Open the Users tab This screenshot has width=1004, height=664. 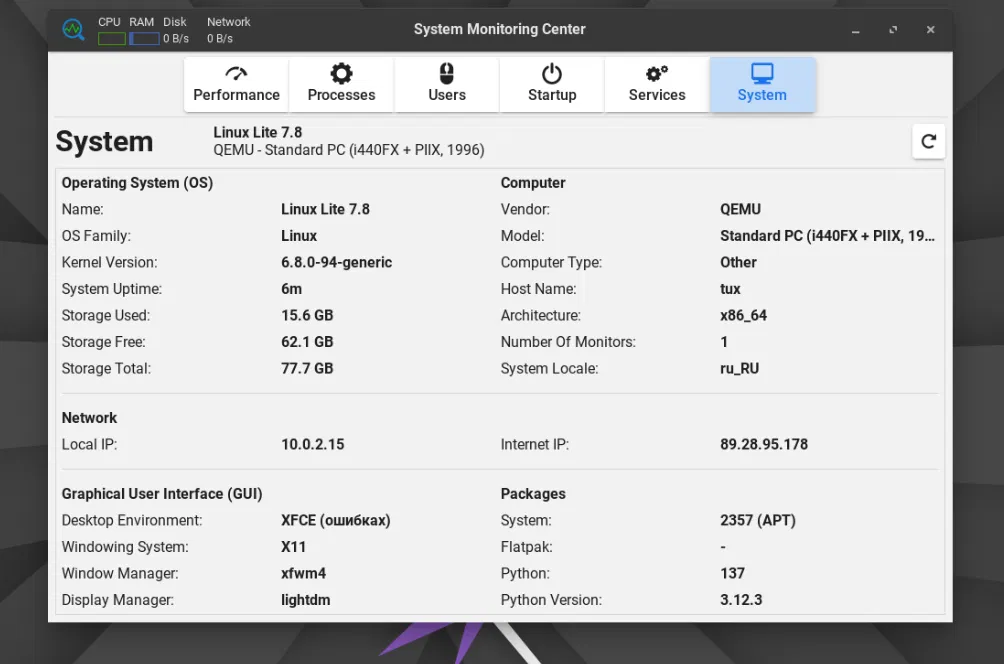[x=446, y=85]
